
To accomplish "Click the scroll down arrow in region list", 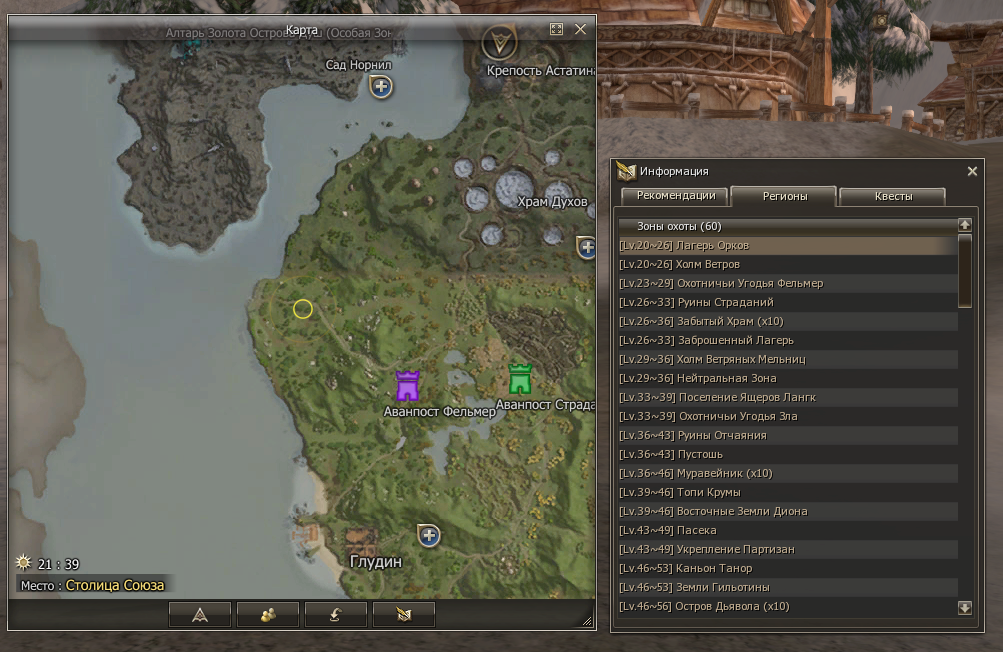I will tap(964, 607).
